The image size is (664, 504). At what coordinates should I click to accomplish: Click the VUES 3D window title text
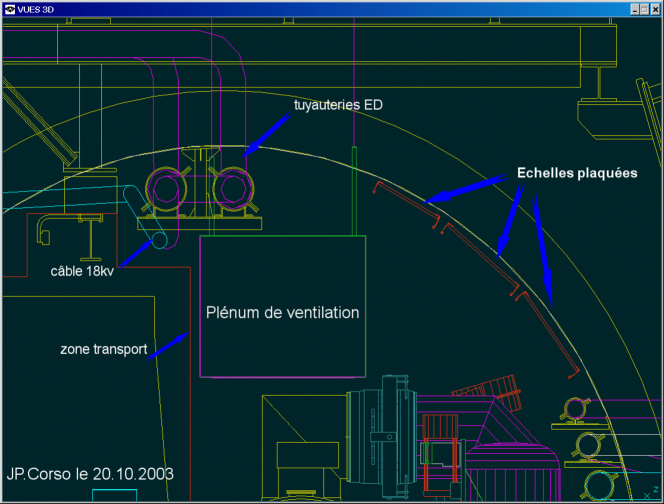click(36, 9)
